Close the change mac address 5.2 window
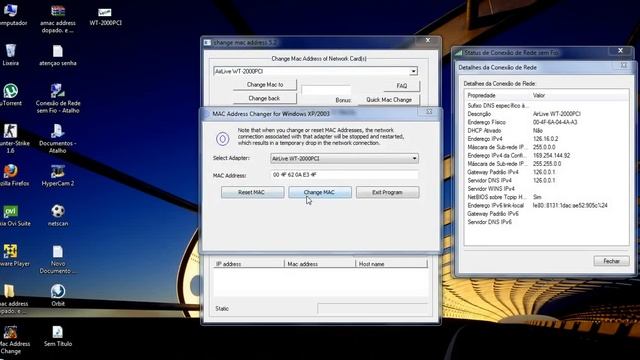 [428, 40]
